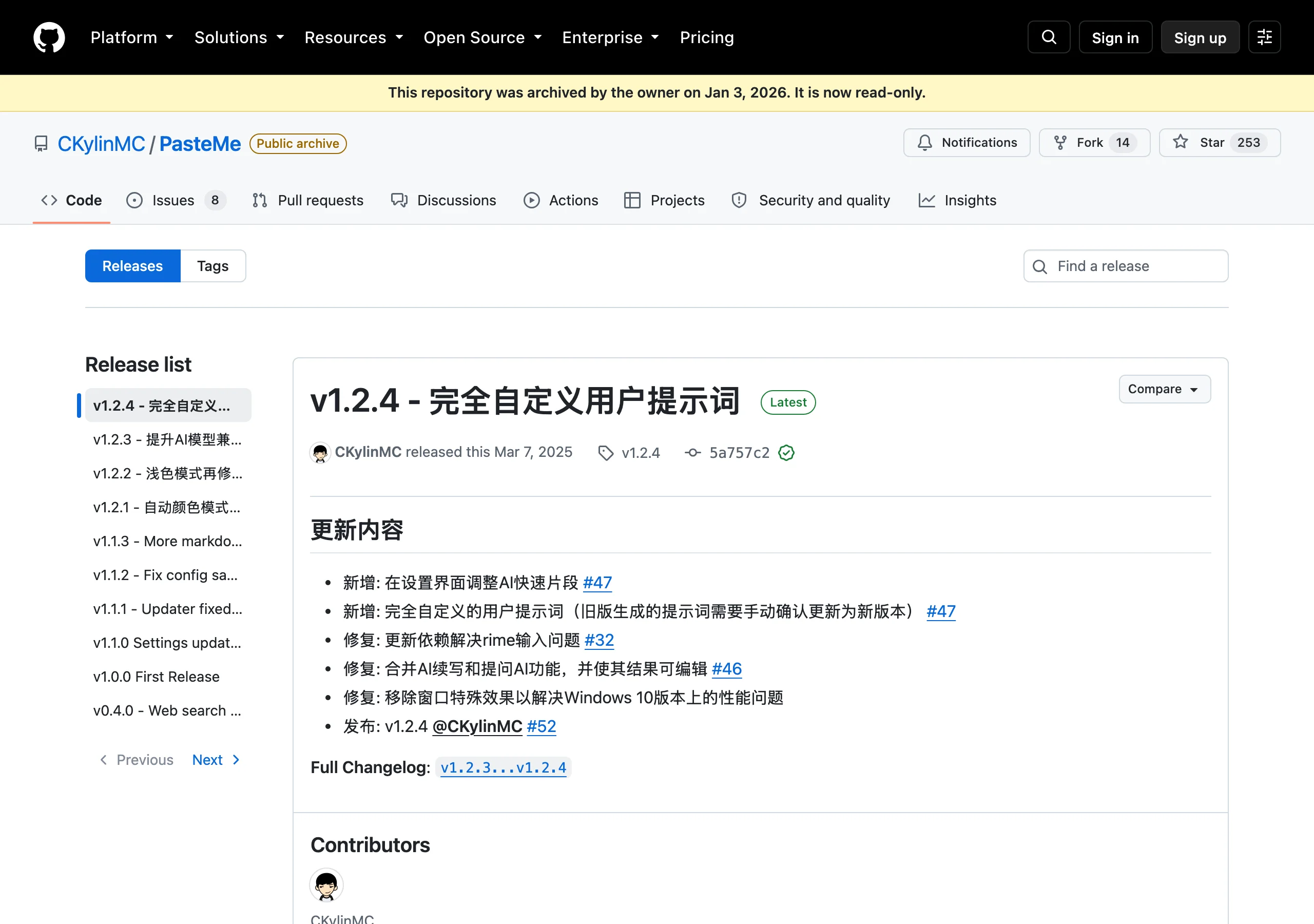Click the search magnifier icon in header

point(1049,37)
